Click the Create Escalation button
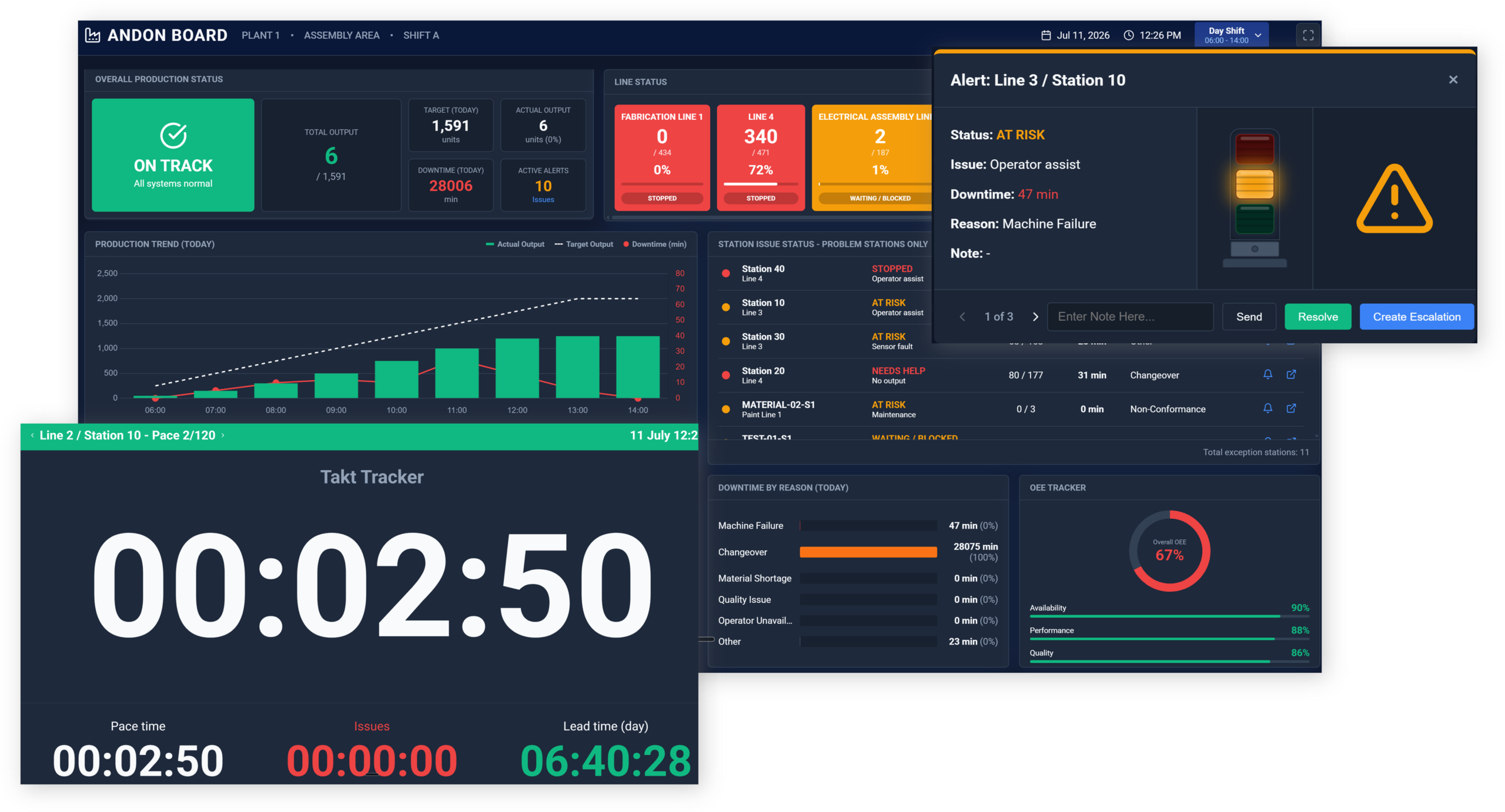Screen dimensions: 1505x812 pos(1416,317)
